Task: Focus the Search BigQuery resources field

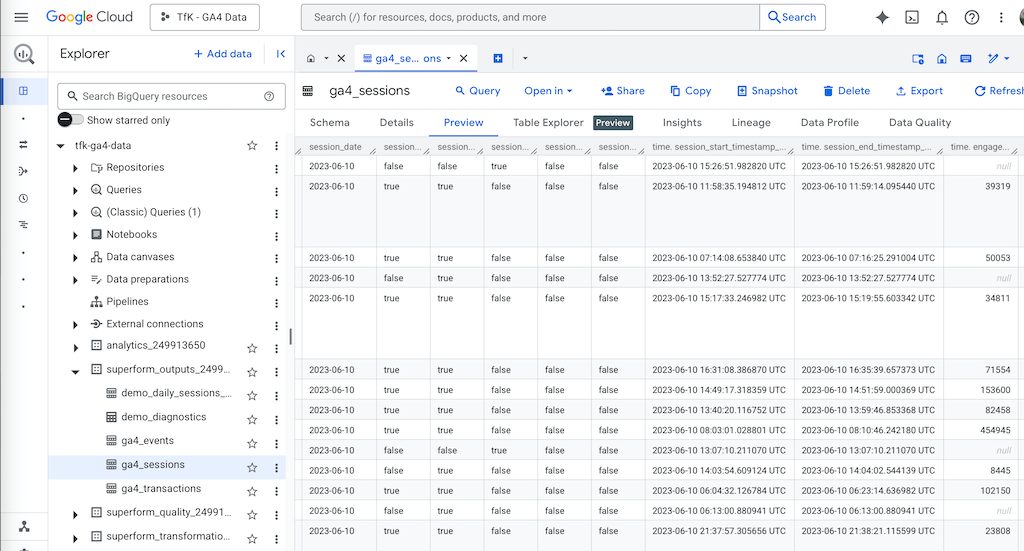Action: pos(171,96)
